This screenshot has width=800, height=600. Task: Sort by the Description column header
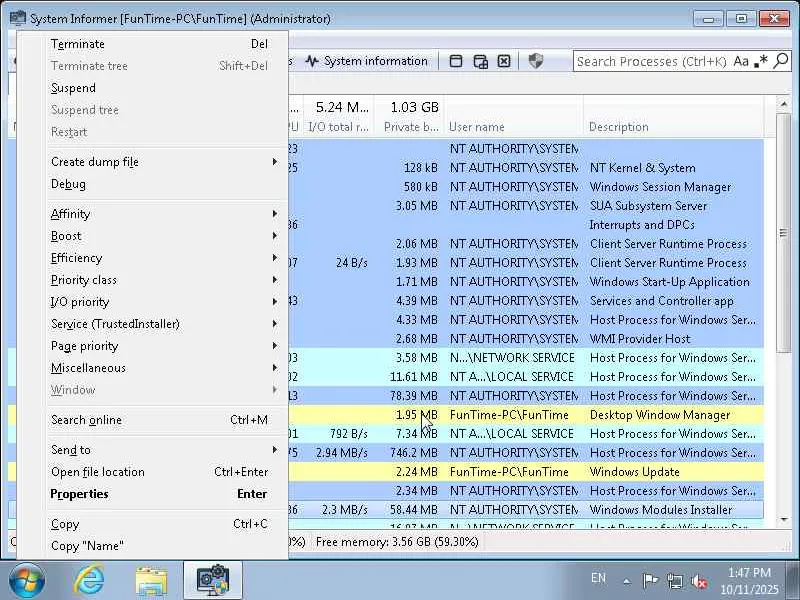point(673,117)
